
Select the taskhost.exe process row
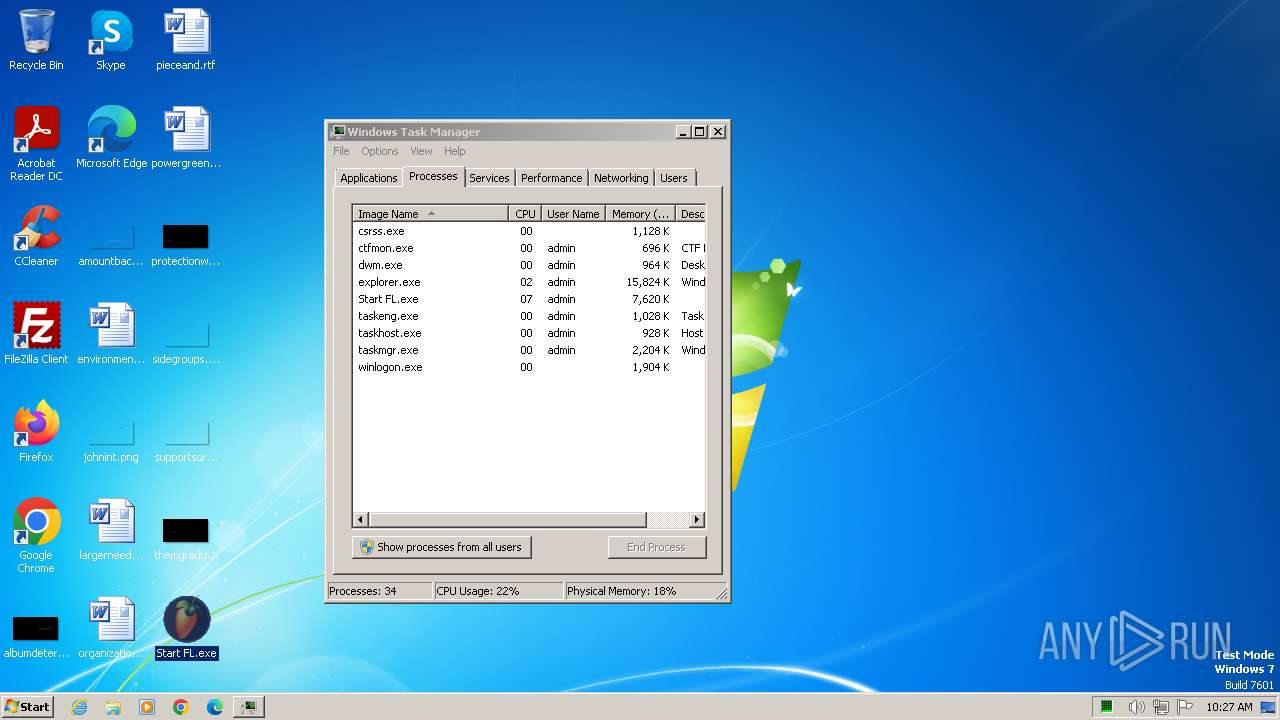coord(529,333)
